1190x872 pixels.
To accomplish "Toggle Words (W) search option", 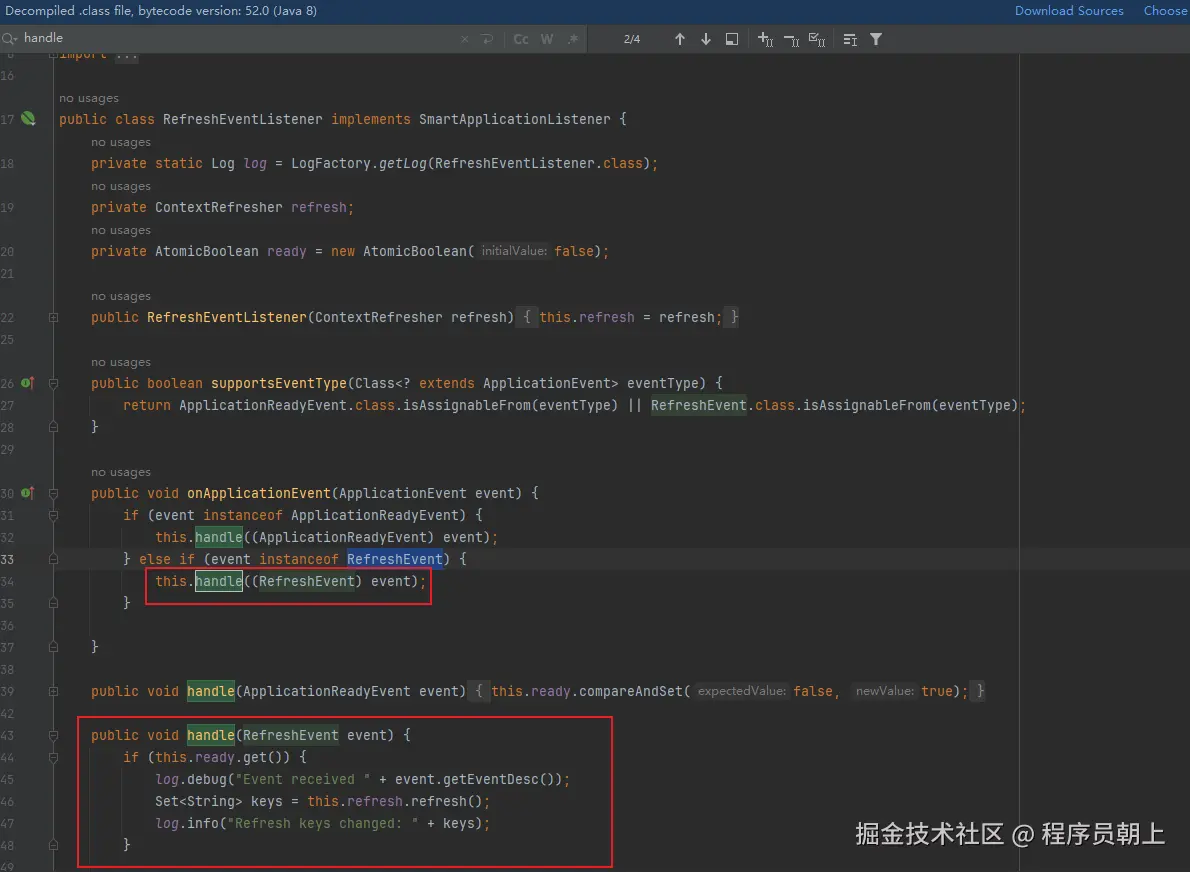I will coord(546,39).
